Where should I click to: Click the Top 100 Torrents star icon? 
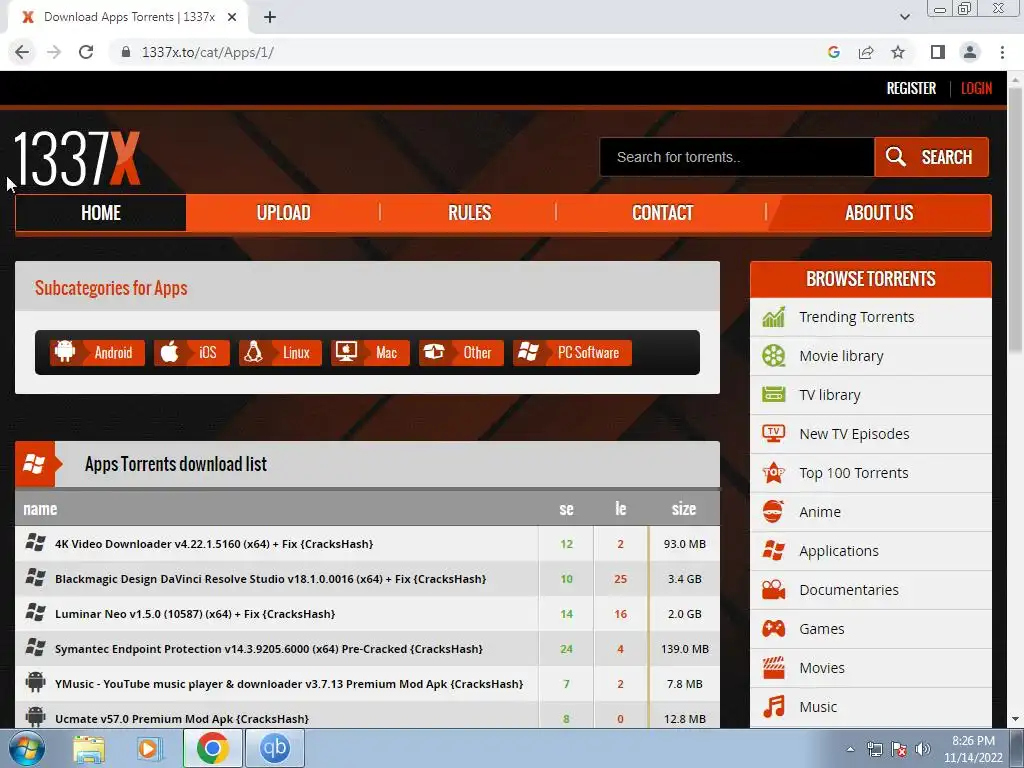[x=773, y=473]
